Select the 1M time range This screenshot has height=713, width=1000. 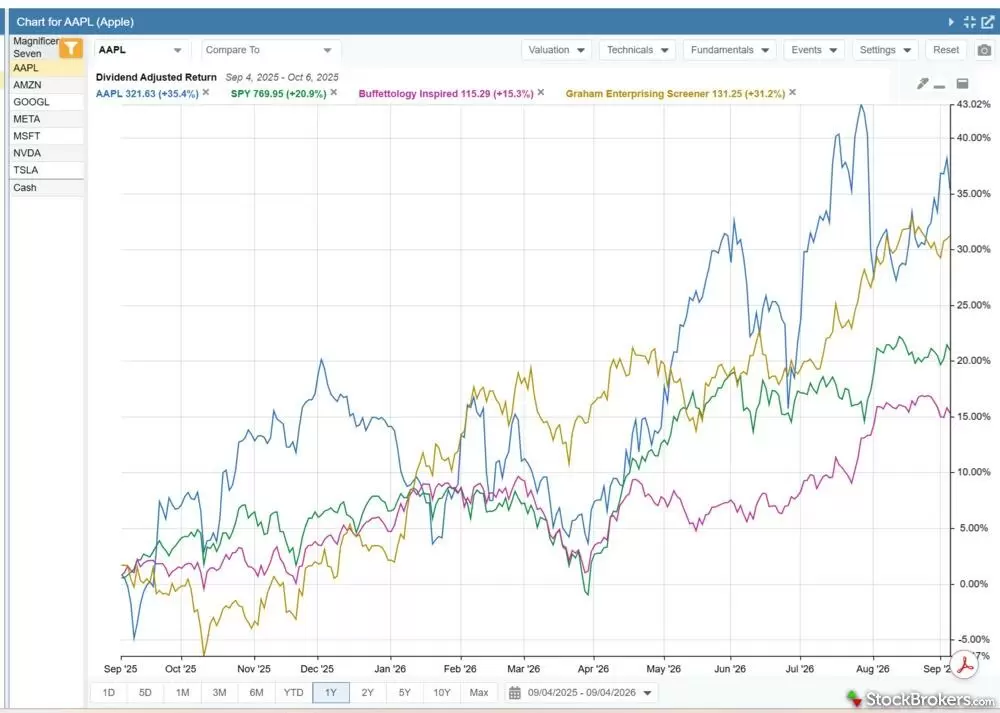182,693
